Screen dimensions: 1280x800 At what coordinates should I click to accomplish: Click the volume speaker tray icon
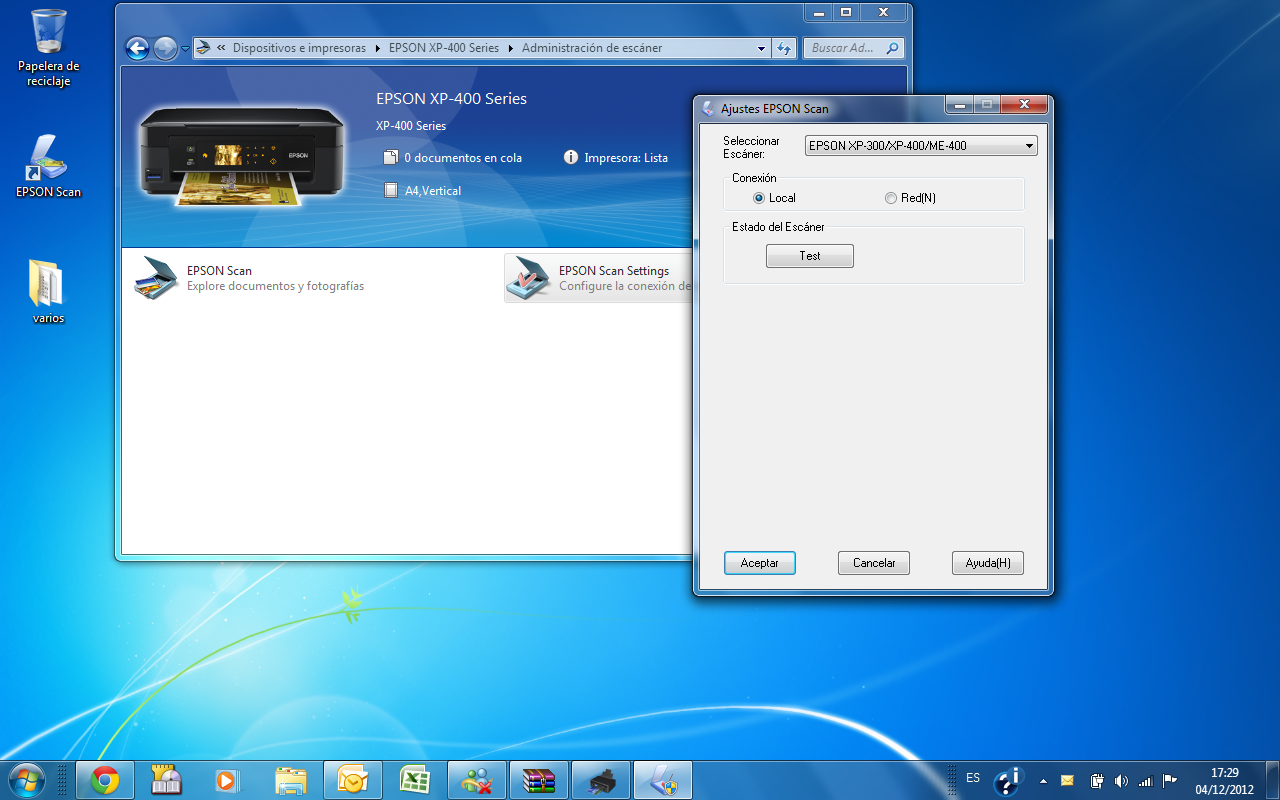coord(1120,781)
